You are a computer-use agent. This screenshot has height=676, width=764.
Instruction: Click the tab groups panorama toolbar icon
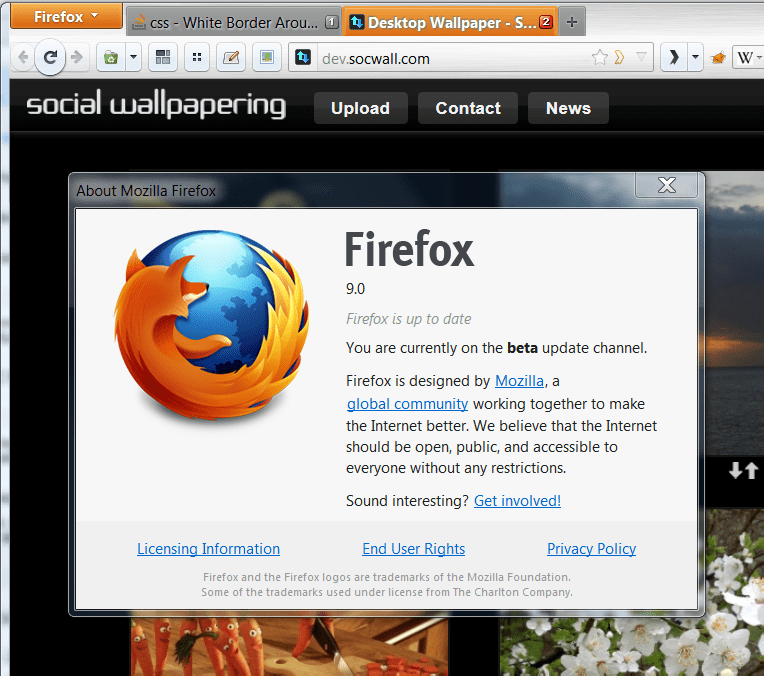(163, 58)
